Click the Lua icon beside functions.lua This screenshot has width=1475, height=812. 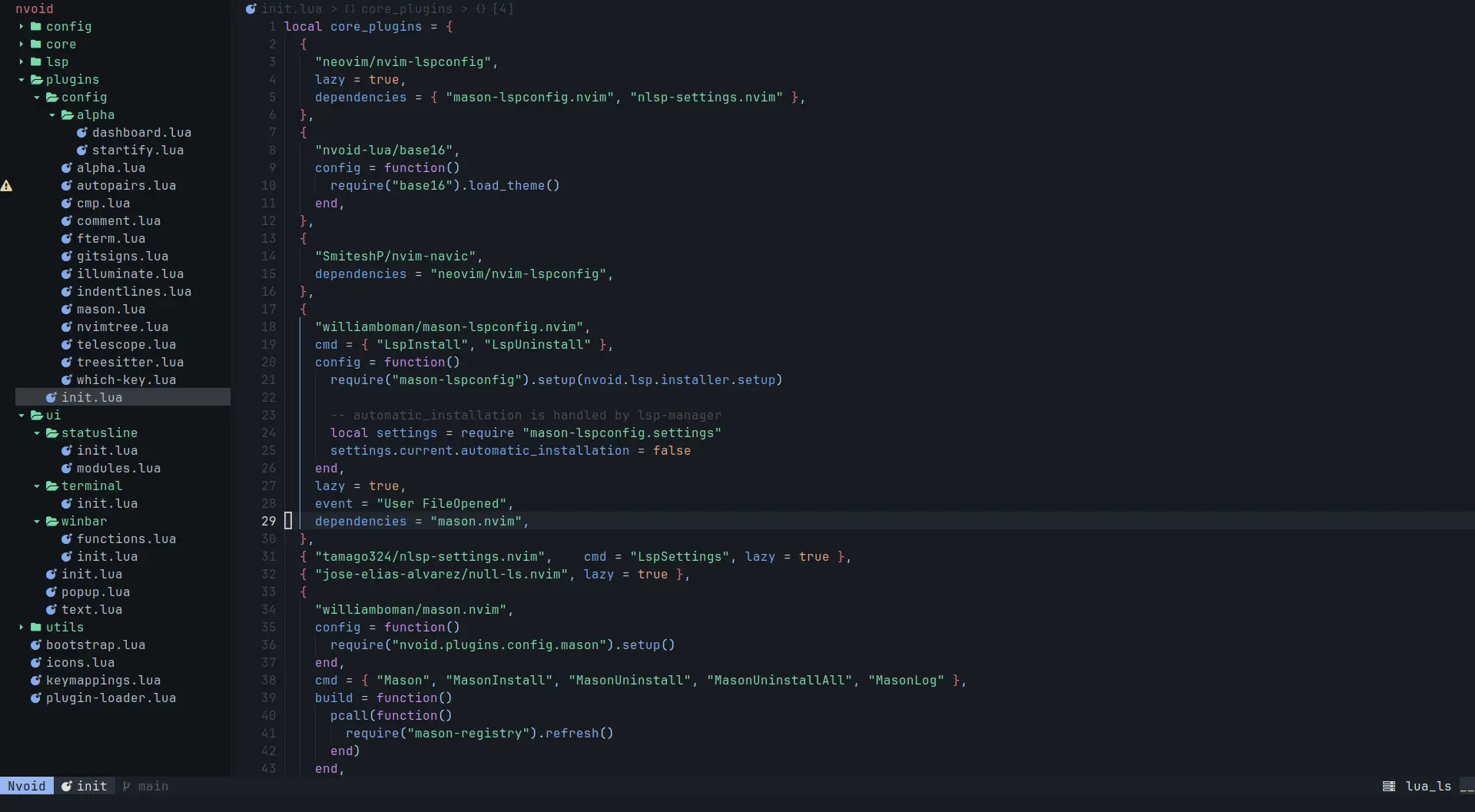pos(67,539)
